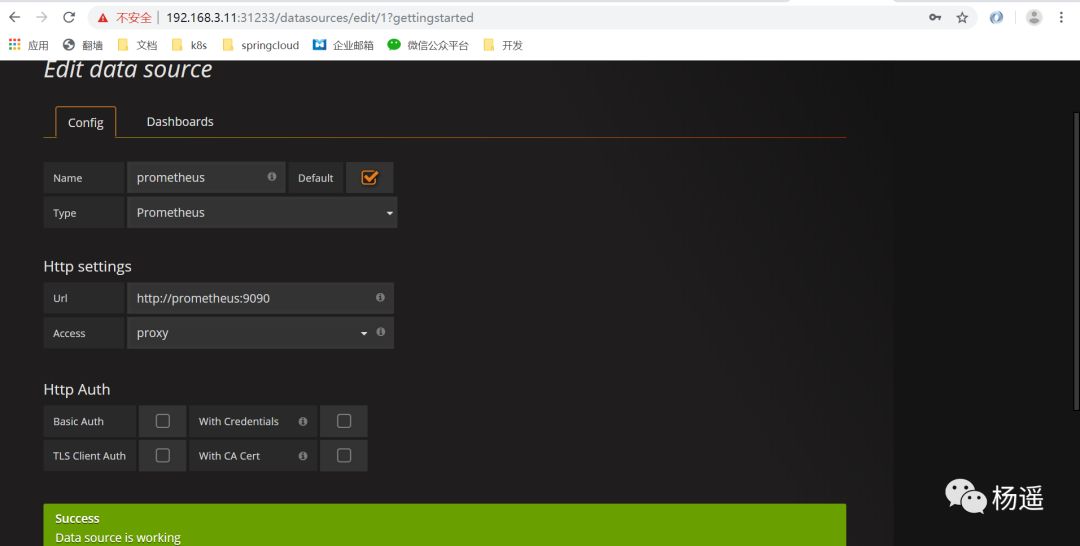The height and width of the screenshot is (546, 1080).
Task: Open the Chrome profile avatar
Action: (x=1034, y=18)
